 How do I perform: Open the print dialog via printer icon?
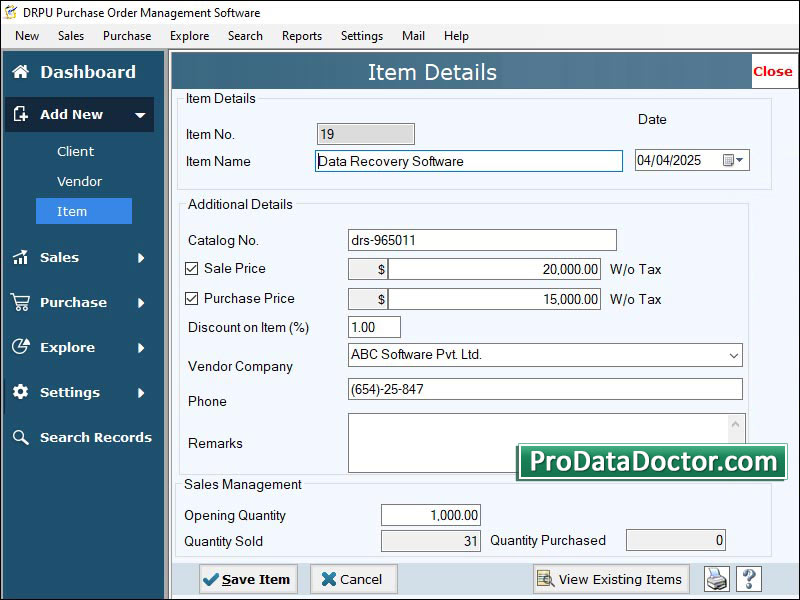click(x=716, y=579)
